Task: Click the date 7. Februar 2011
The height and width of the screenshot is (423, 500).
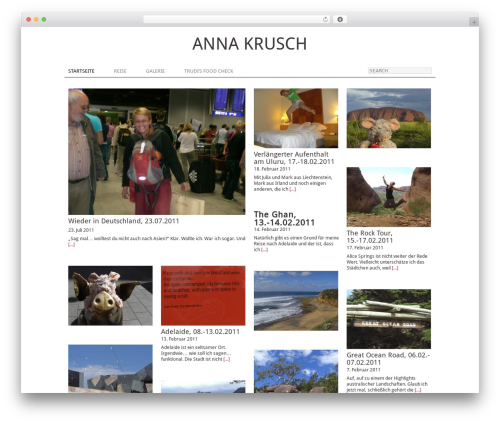Action: tap(363, 370)
